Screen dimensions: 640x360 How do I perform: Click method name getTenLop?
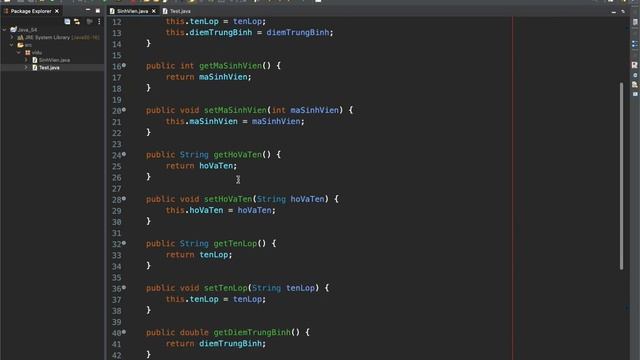(235, 244)
